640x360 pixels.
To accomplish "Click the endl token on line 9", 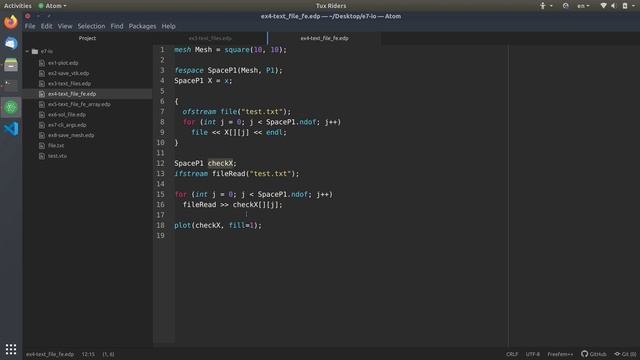I will point(274,132).
